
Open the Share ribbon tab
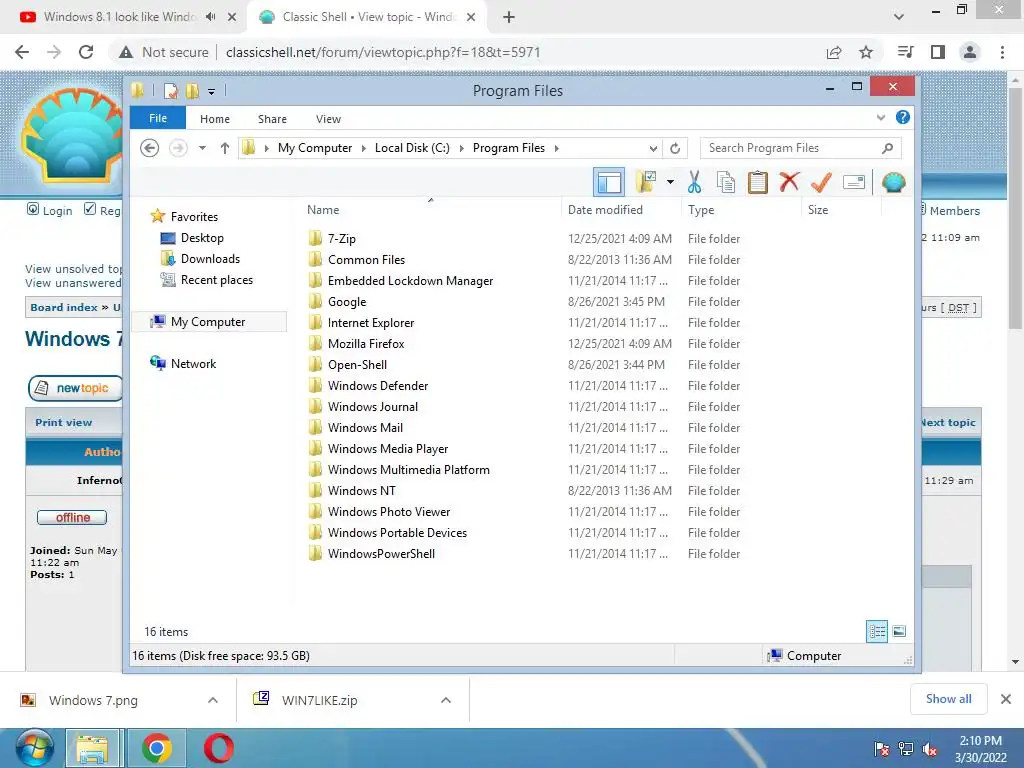(272, 119)
